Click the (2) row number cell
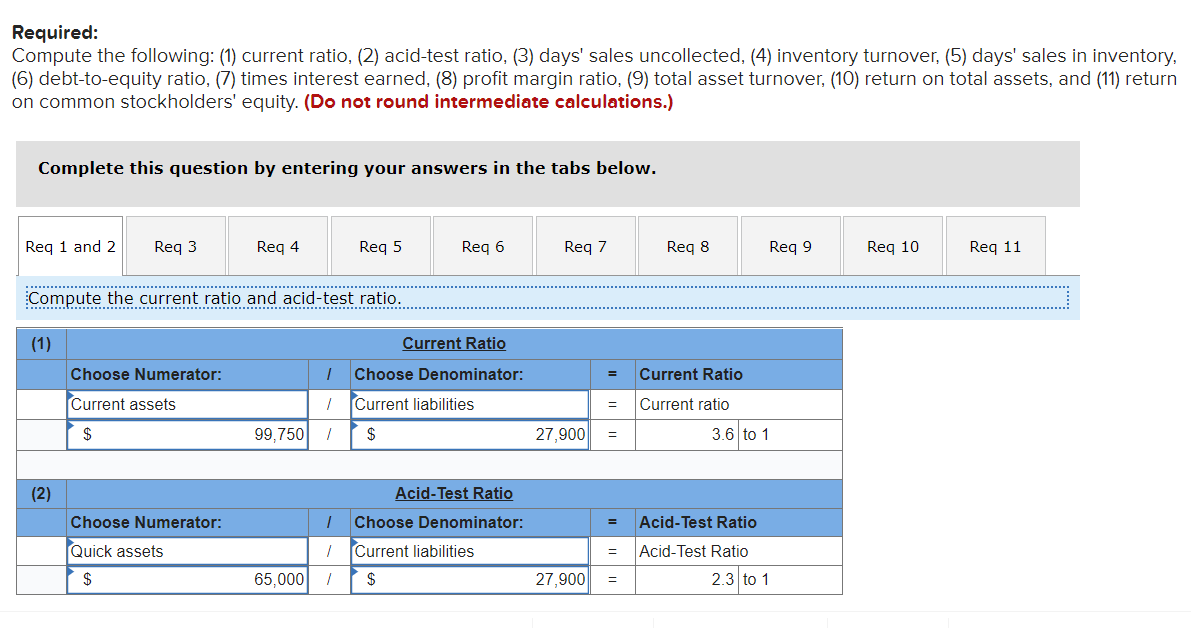This screenshot has height=628, width=1191. [x=41, y=494]
